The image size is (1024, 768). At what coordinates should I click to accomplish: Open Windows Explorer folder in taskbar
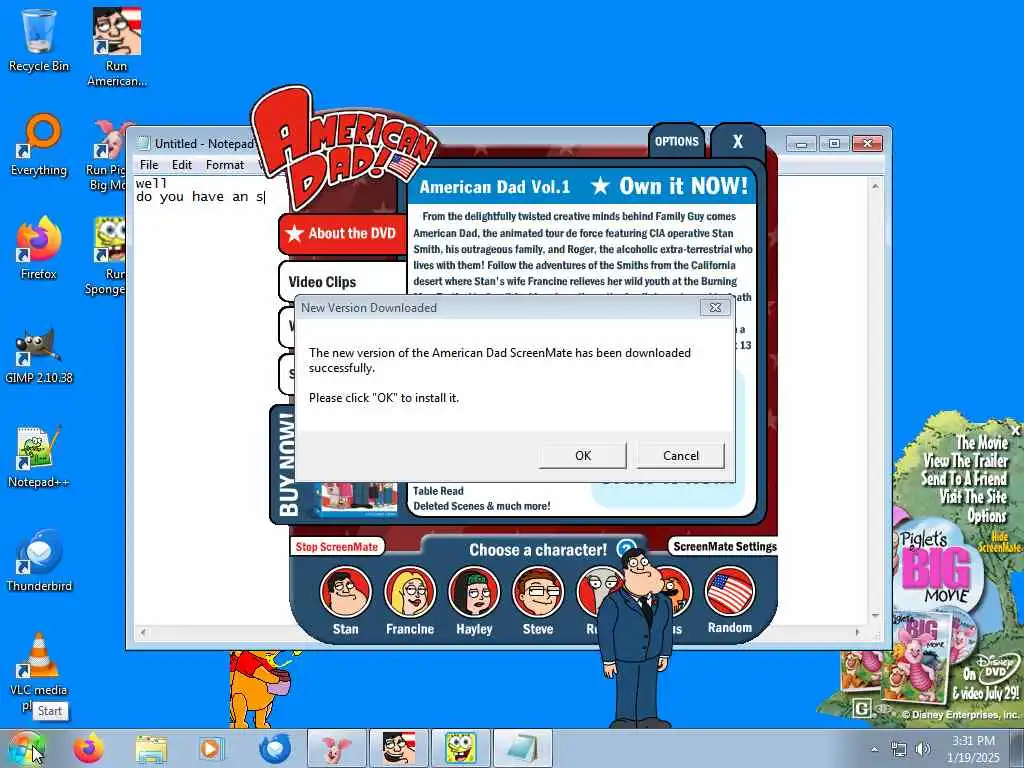152,748
